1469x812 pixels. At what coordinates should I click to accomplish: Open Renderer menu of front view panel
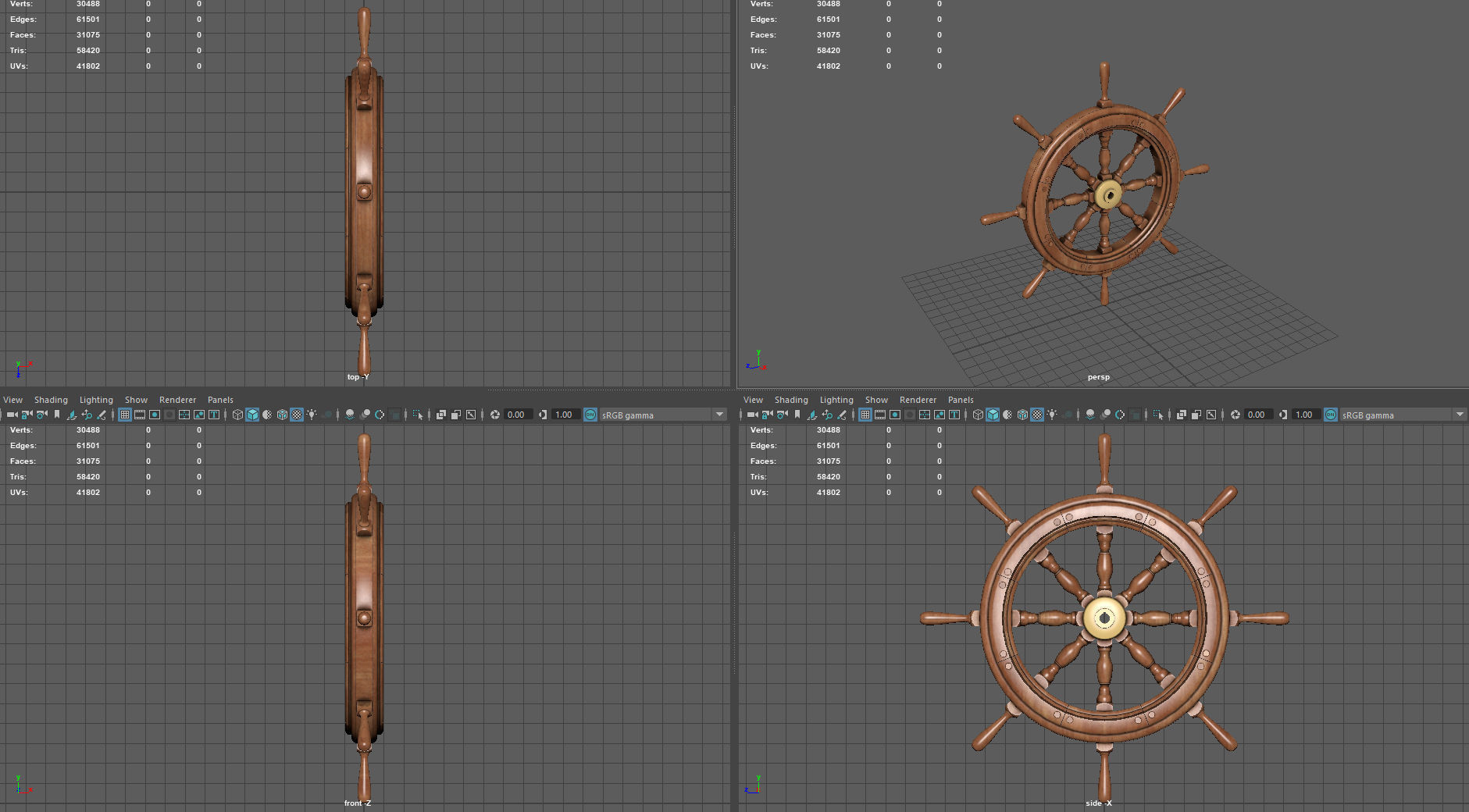[177, 400]
